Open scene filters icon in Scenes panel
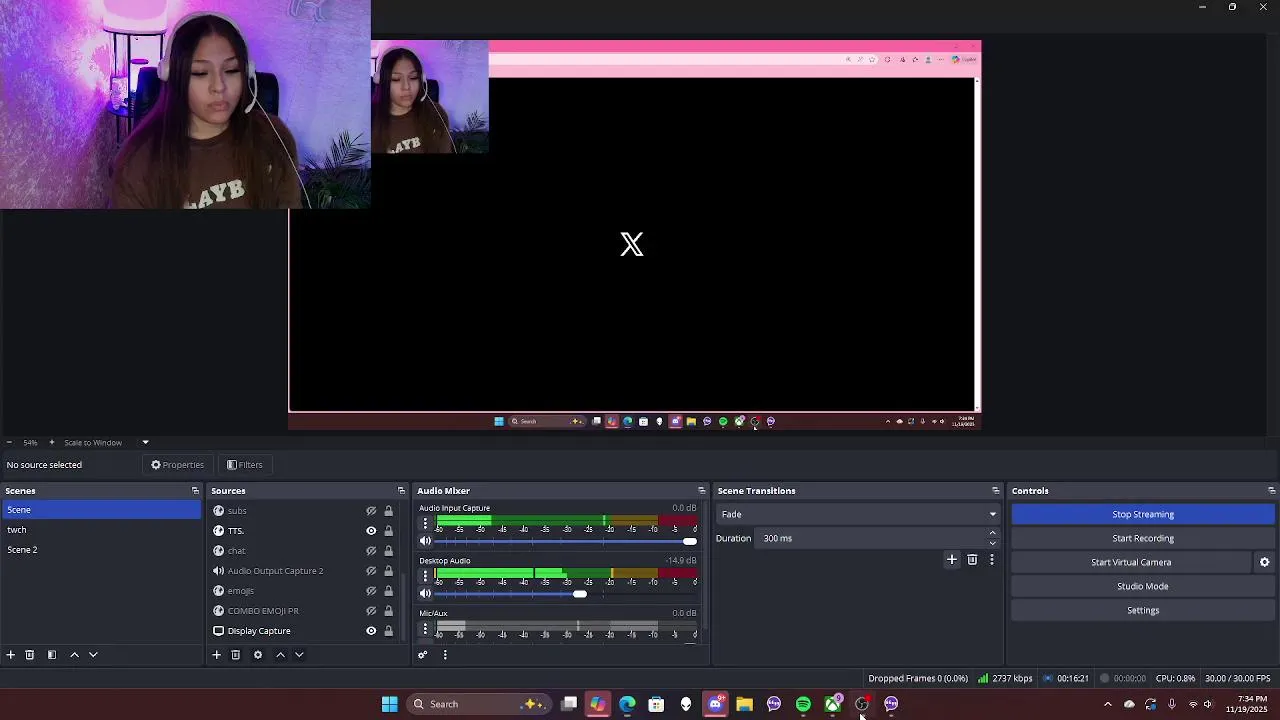 pyautogui.click(x=52, y=655)
